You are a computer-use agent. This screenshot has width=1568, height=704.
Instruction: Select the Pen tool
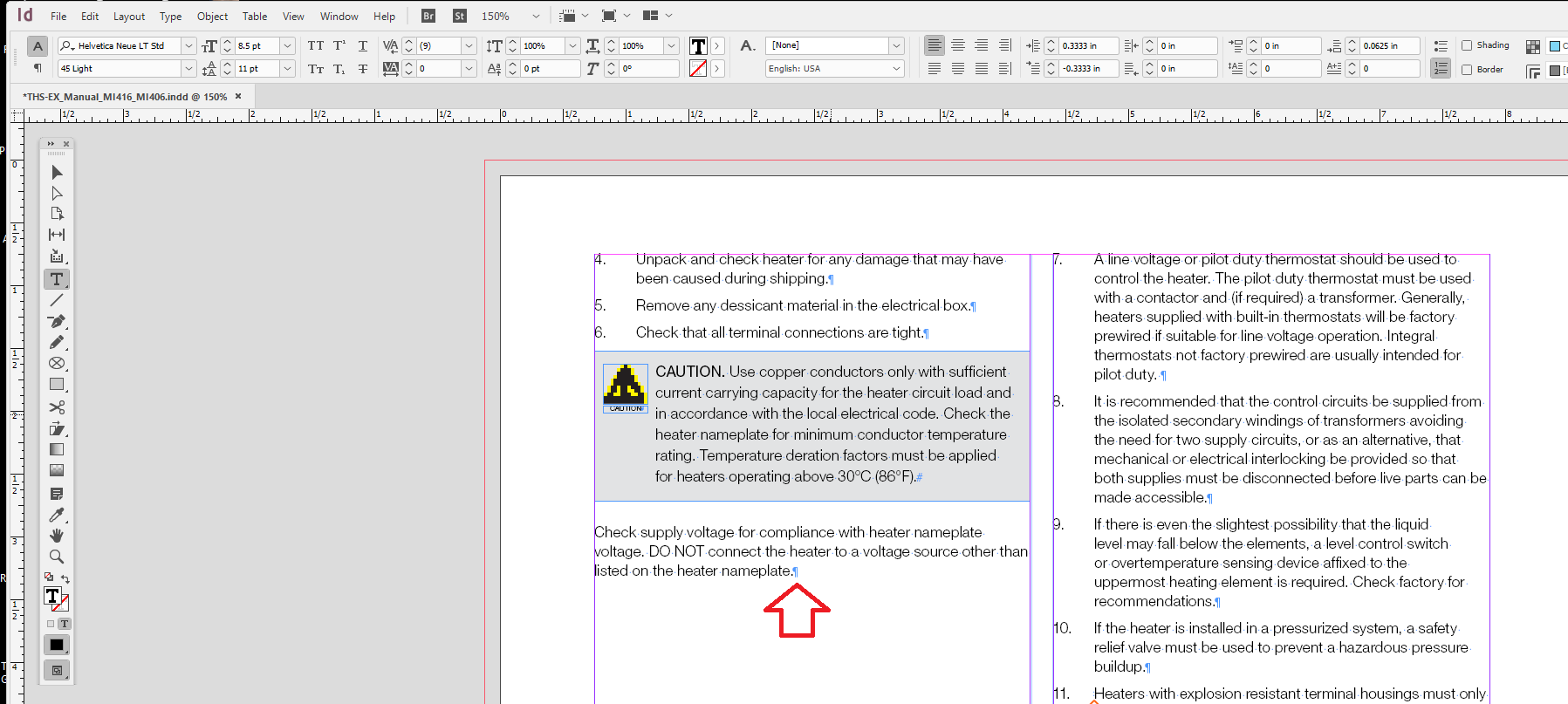57,321
